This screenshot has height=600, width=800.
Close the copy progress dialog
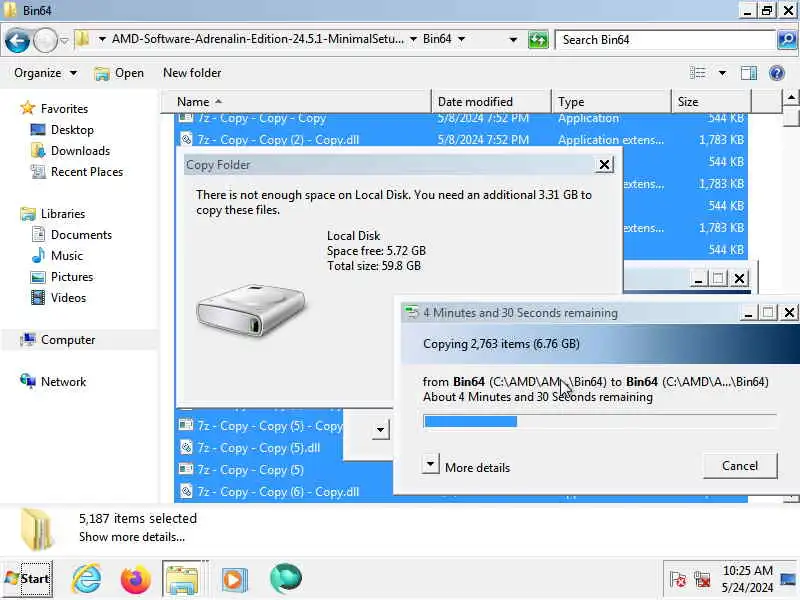[x=789, y=313]
